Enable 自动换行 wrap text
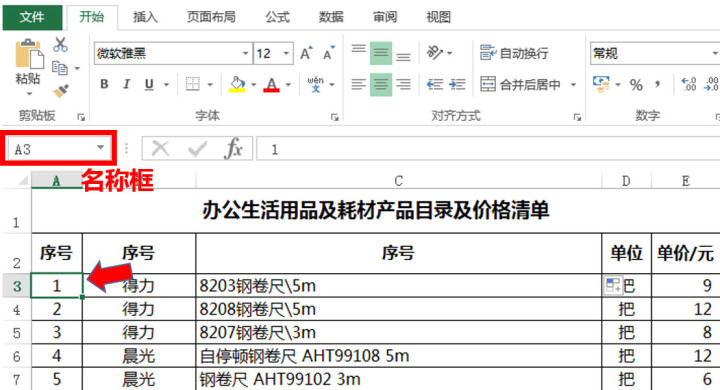Image resolution: width=720 pixels, height=390 pixels. point(514,53)
